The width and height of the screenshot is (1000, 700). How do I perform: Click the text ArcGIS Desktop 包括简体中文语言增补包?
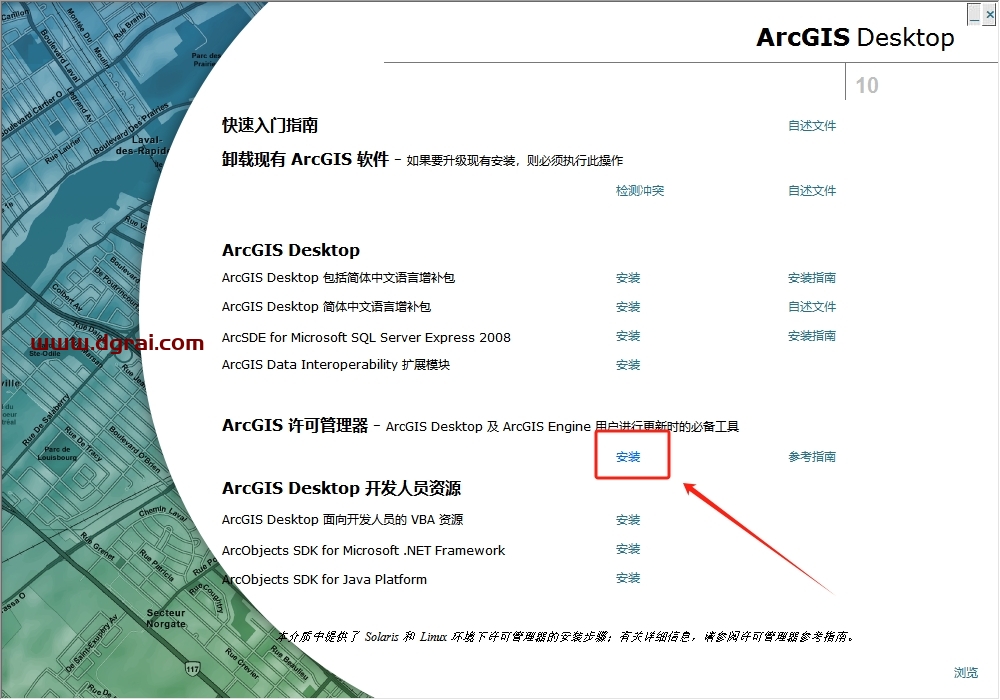(x=338, y=278)
